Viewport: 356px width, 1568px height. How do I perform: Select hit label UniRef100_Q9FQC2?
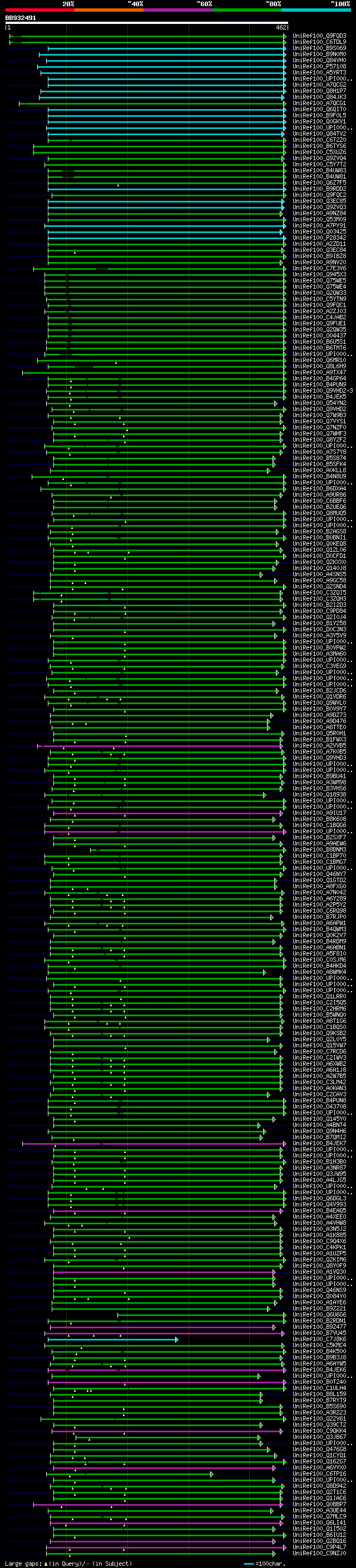tap(319, 195)
